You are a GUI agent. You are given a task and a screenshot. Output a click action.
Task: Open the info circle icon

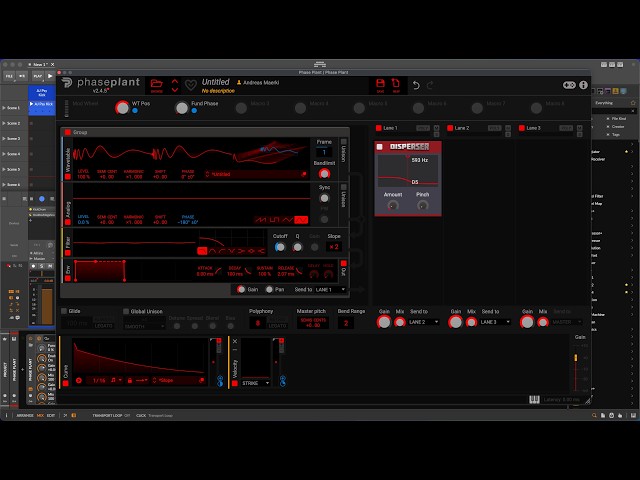[583, 85]
